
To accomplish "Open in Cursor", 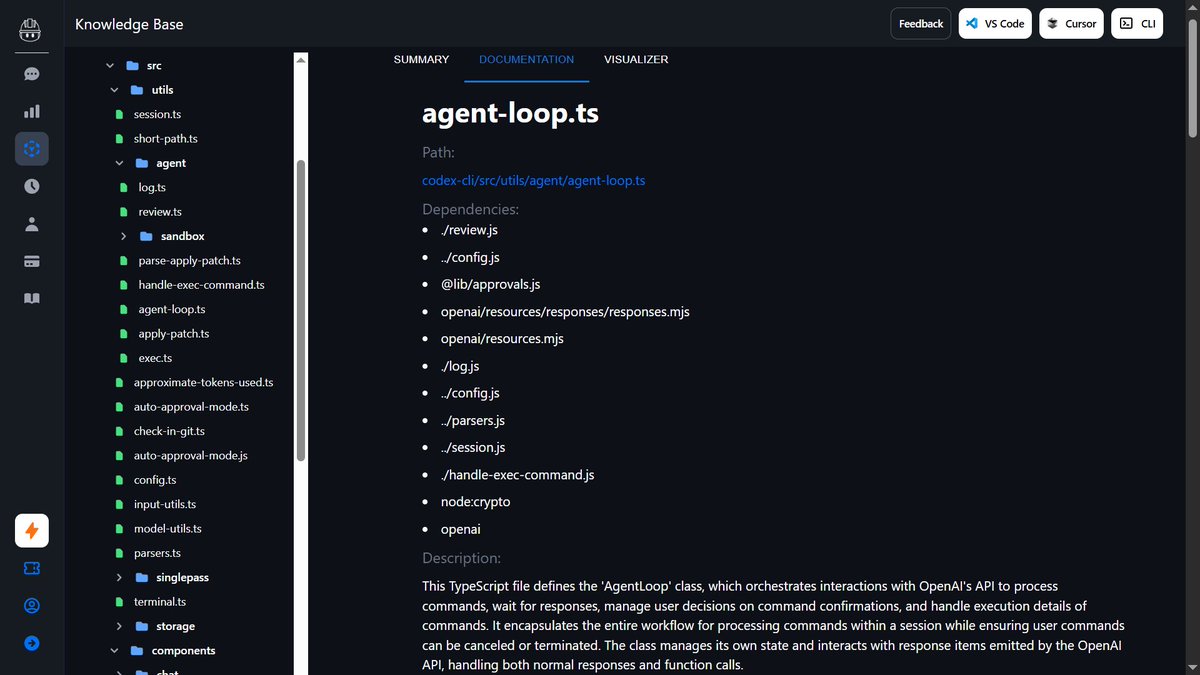I will [x=1071, y=23].
